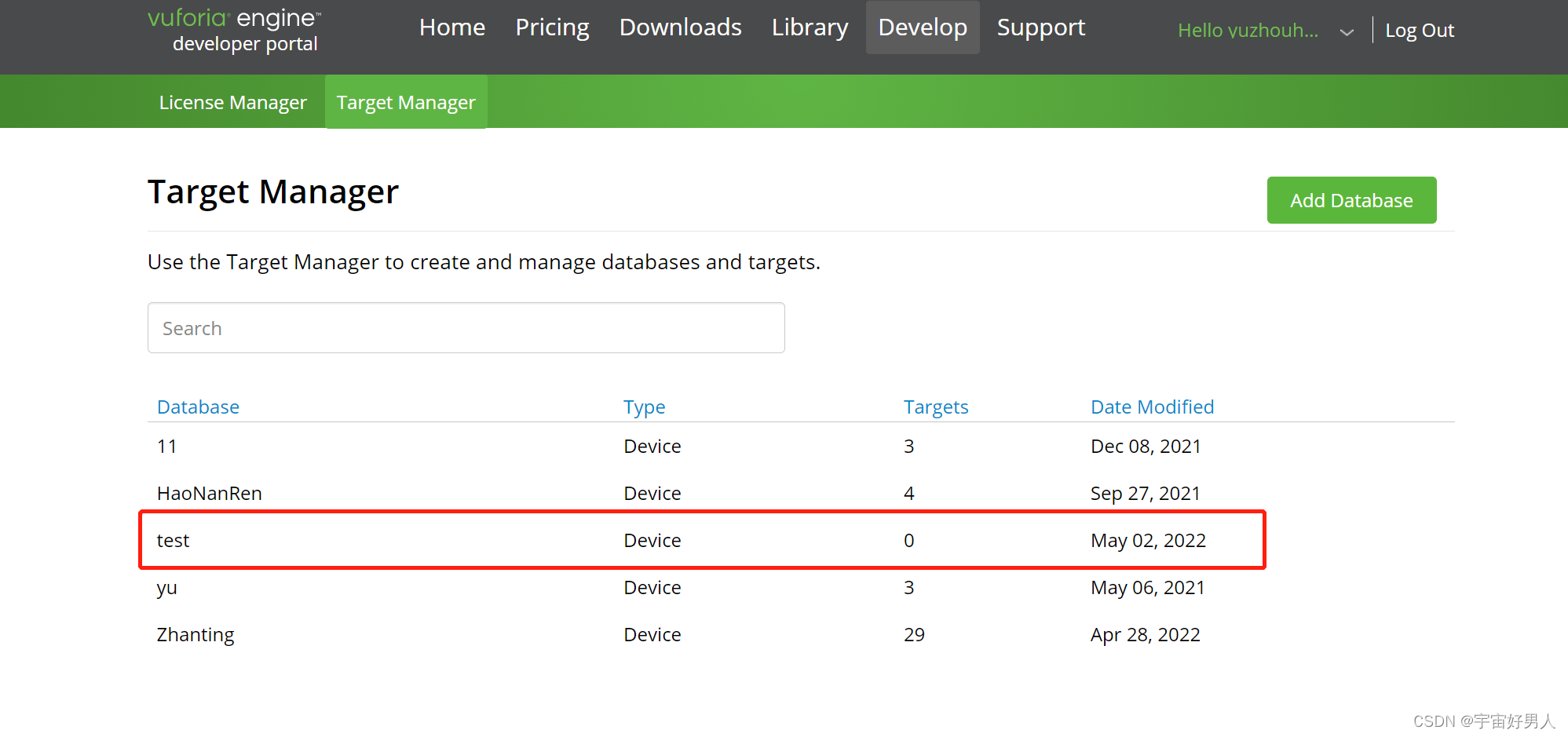Image resolution: width=1568 pixels, height=737 pixels.
Task: Open the HaoNanRen database
Action: coord(210,494)
